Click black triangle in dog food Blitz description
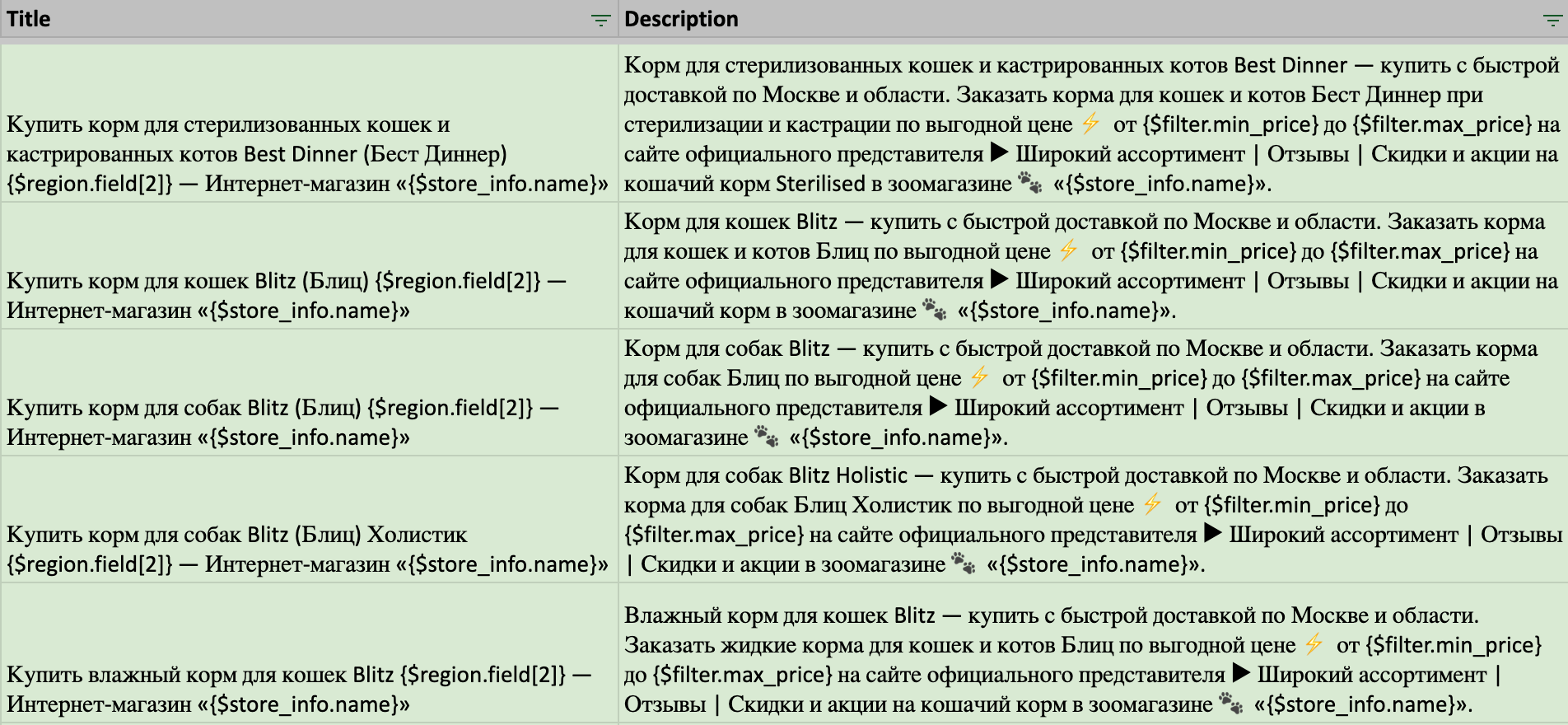This screenshot has width=1568, height=725. [938, 406]
